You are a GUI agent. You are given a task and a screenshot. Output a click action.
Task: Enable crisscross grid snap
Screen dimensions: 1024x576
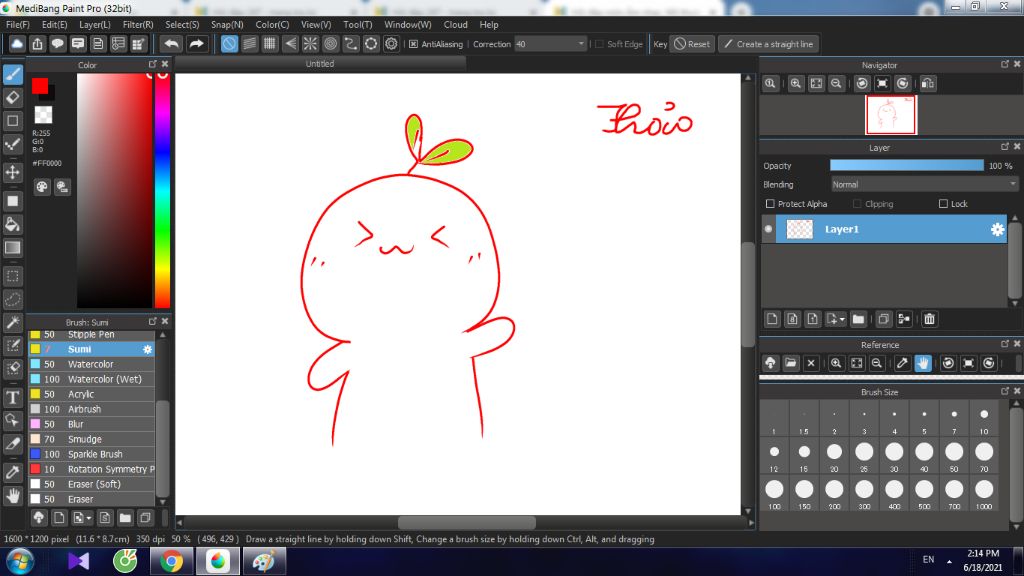coord(270,44)
